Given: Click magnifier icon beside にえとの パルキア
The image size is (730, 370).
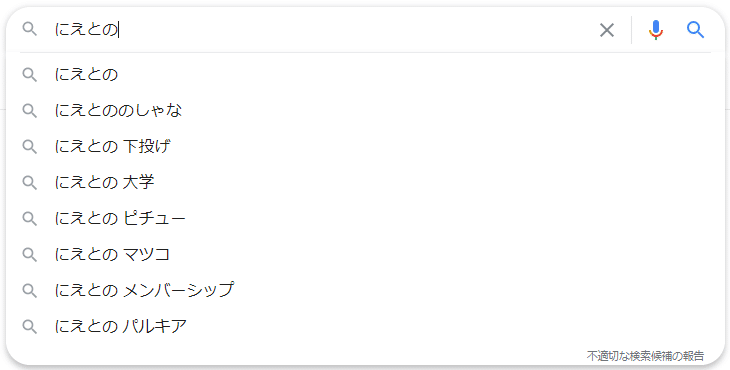Looking at the screenshot, I should (30, 326).
